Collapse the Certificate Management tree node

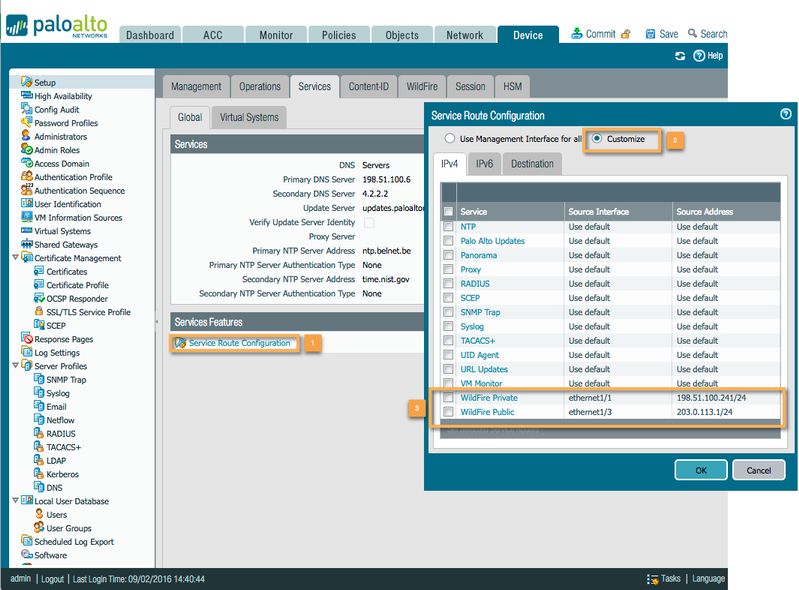click(x=15, y=257)
